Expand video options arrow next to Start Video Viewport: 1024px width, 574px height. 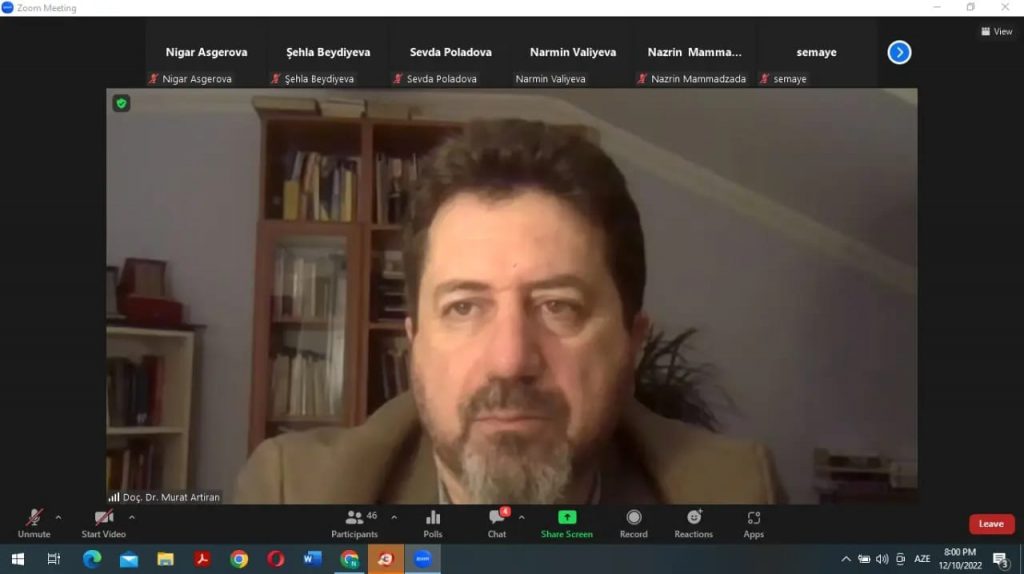pyautogui.click(x=132, y=517)
